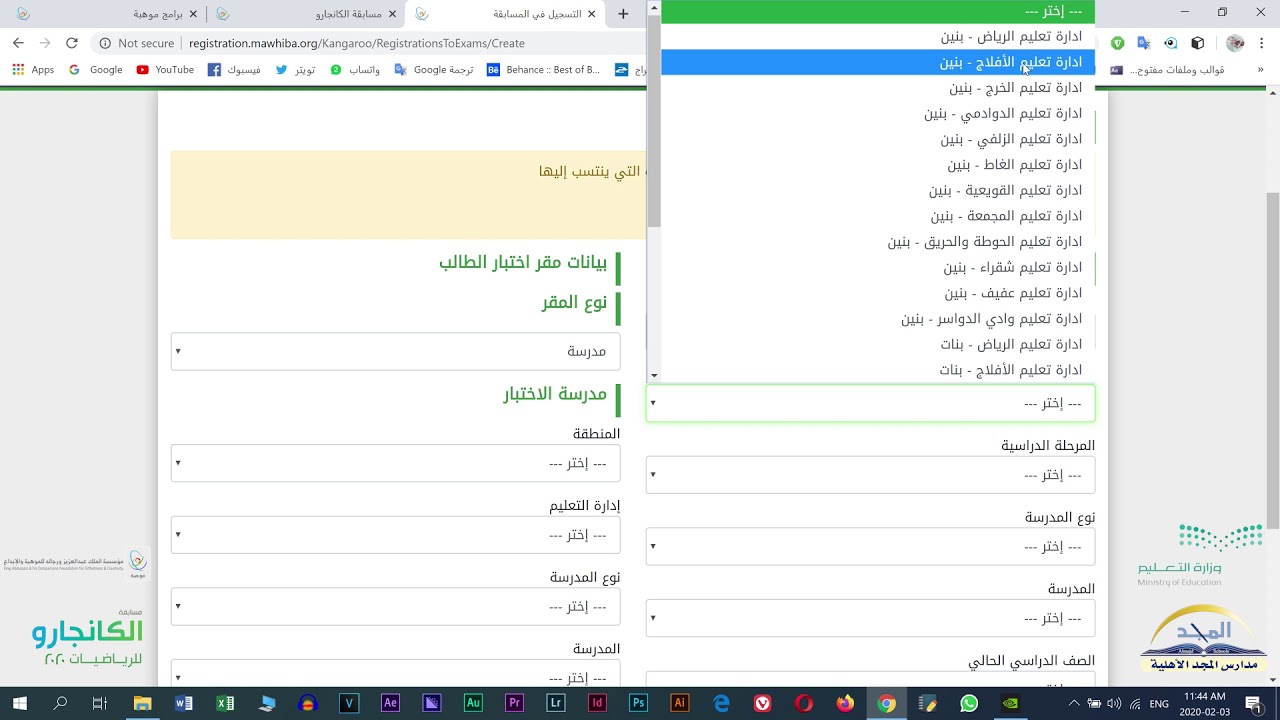Image resolution: width=1280 pixels, height=720 pixels.
Task: Expand the bookmarks overflow chevron
Action: tap(1260, 70)
